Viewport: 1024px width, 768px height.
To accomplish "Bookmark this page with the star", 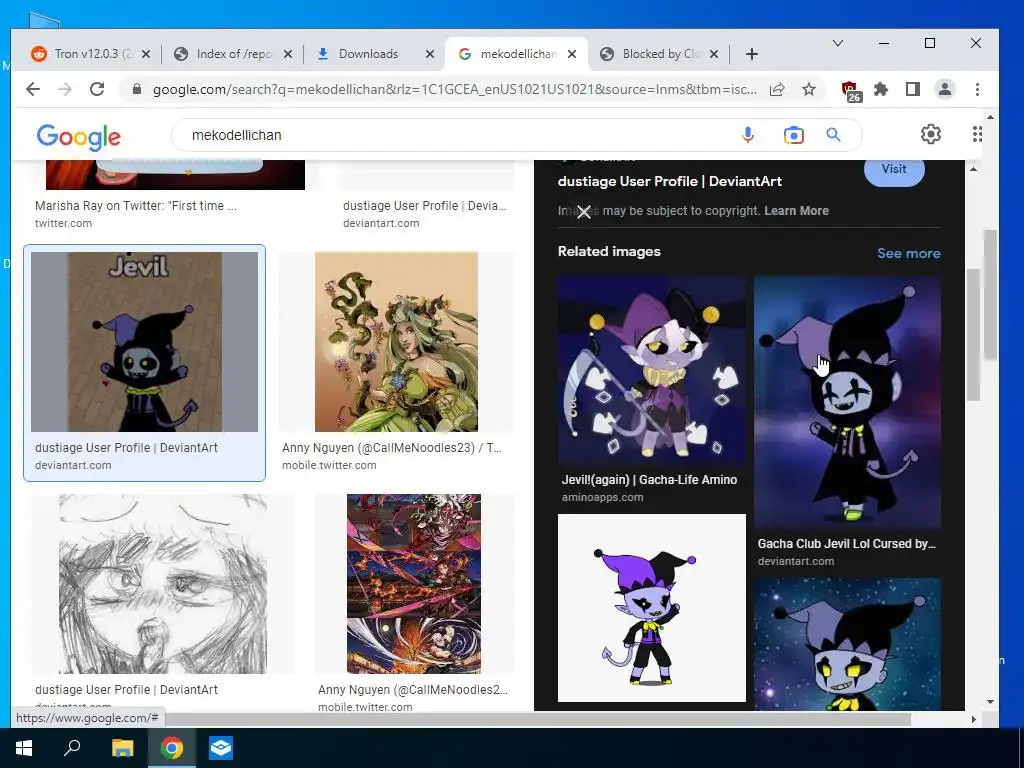I will [808, 89].
